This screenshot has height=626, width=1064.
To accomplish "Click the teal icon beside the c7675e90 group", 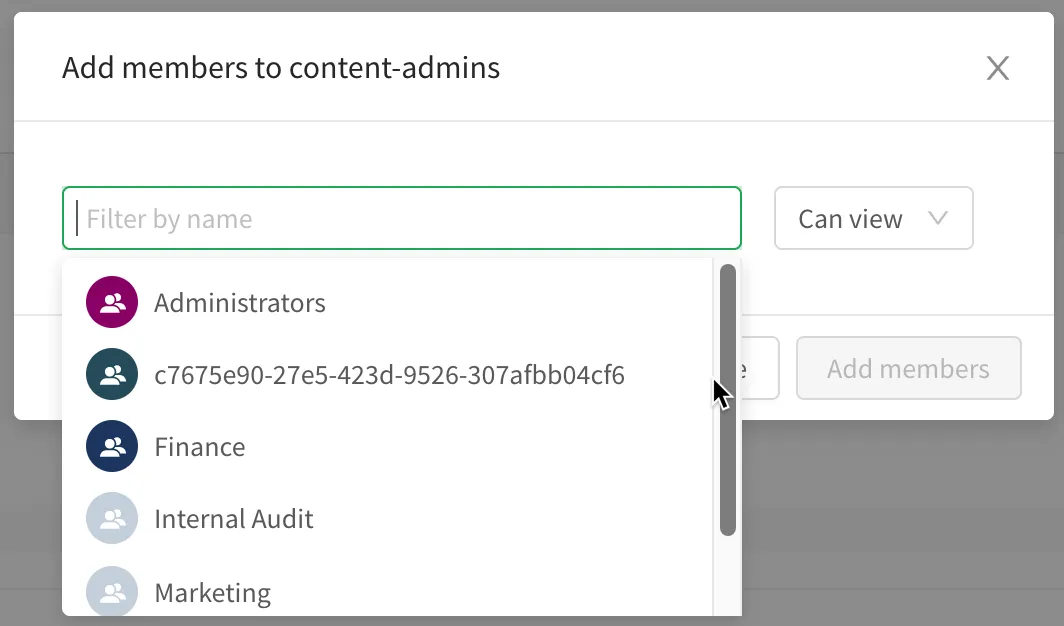I will coord(111,375).
